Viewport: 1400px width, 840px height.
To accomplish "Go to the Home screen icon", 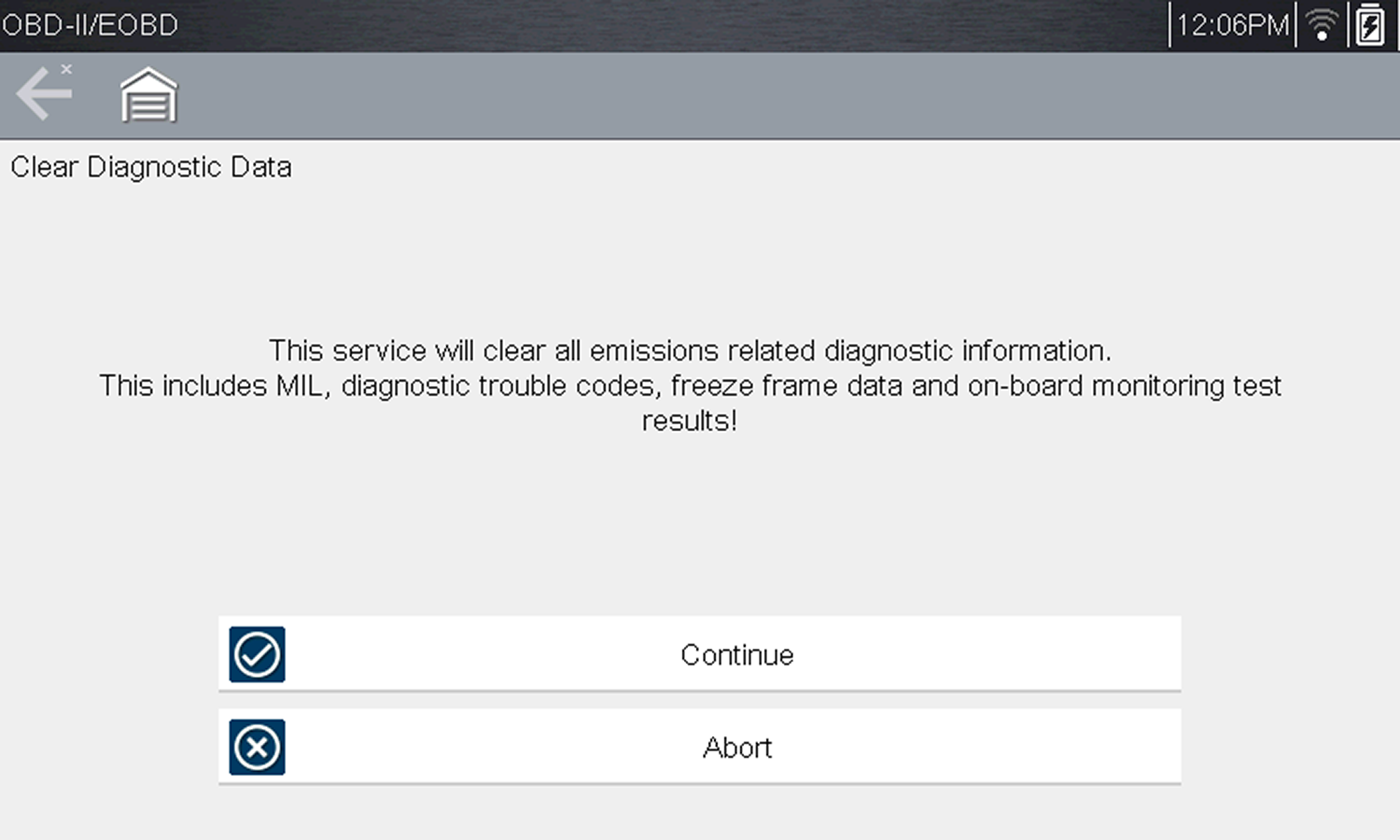I will (x=148, y=95).
